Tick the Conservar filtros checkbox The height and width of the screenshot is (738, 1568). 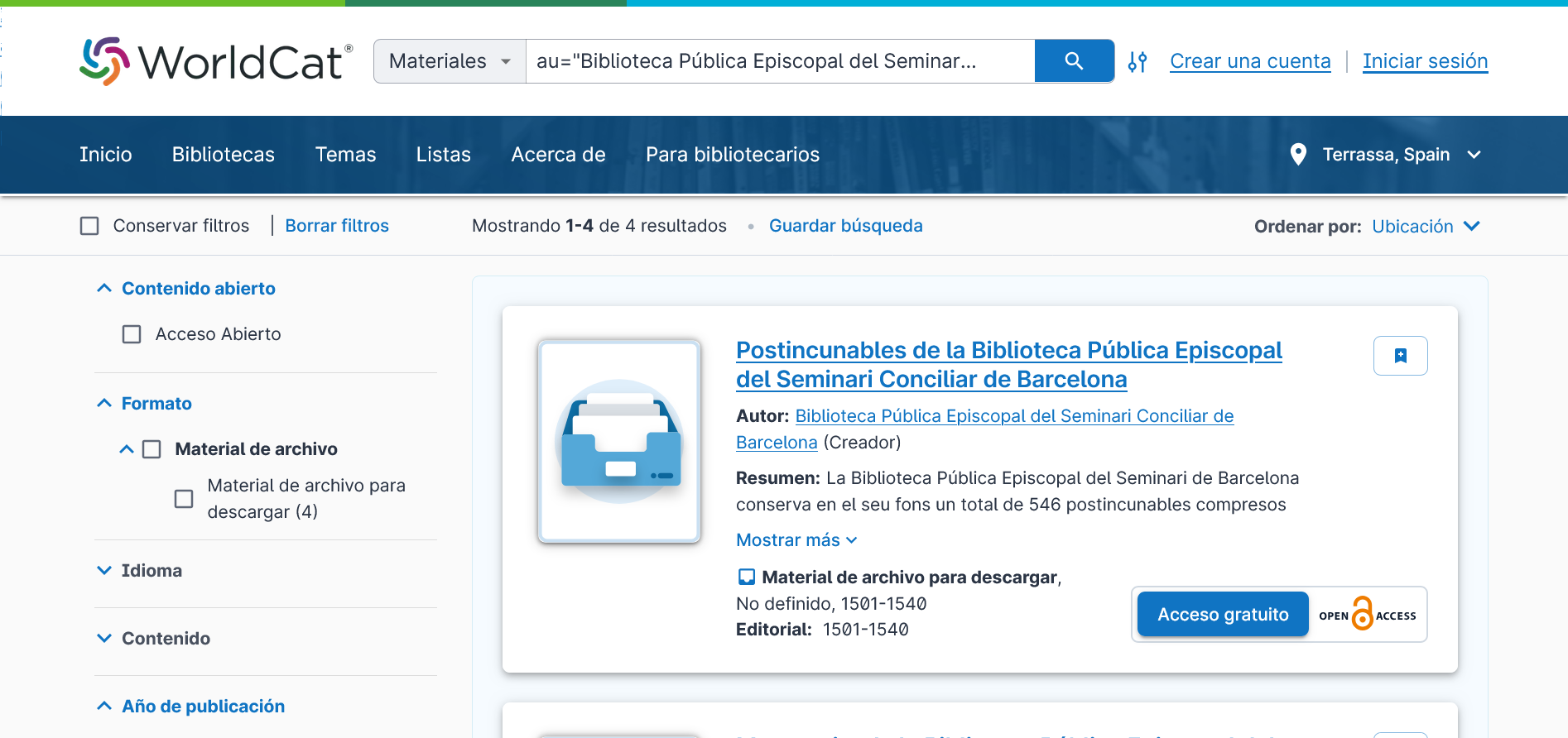(x=89, y=226)
